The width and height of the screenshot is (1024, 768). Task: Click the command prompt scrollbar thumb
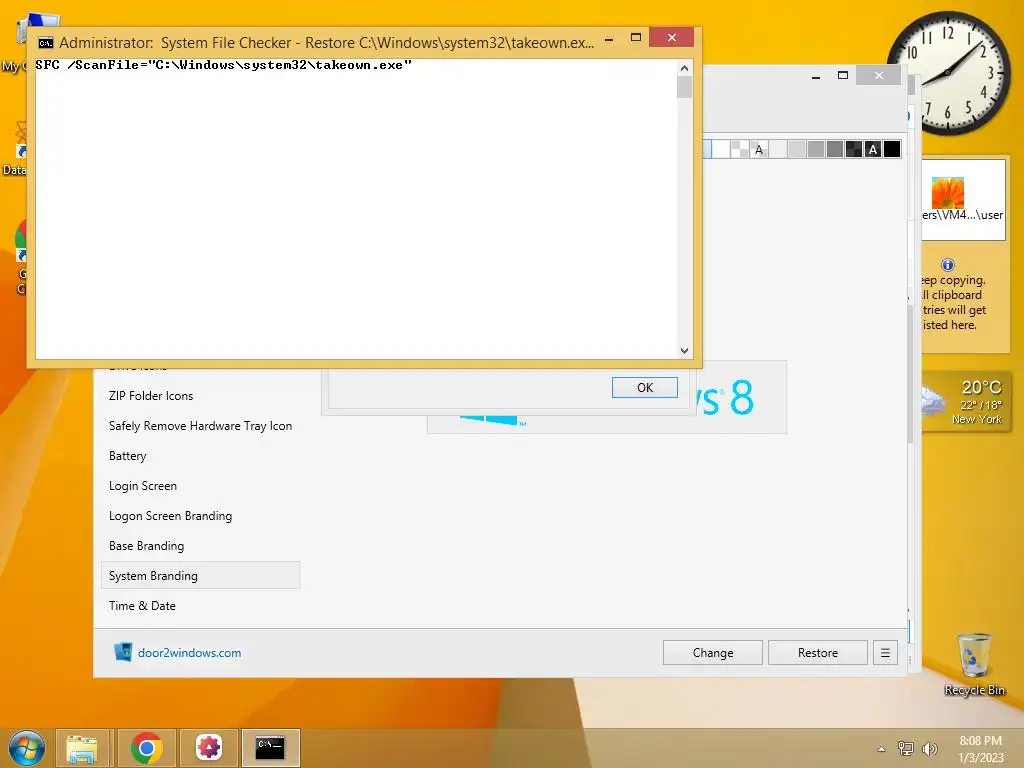coord(684,87)
